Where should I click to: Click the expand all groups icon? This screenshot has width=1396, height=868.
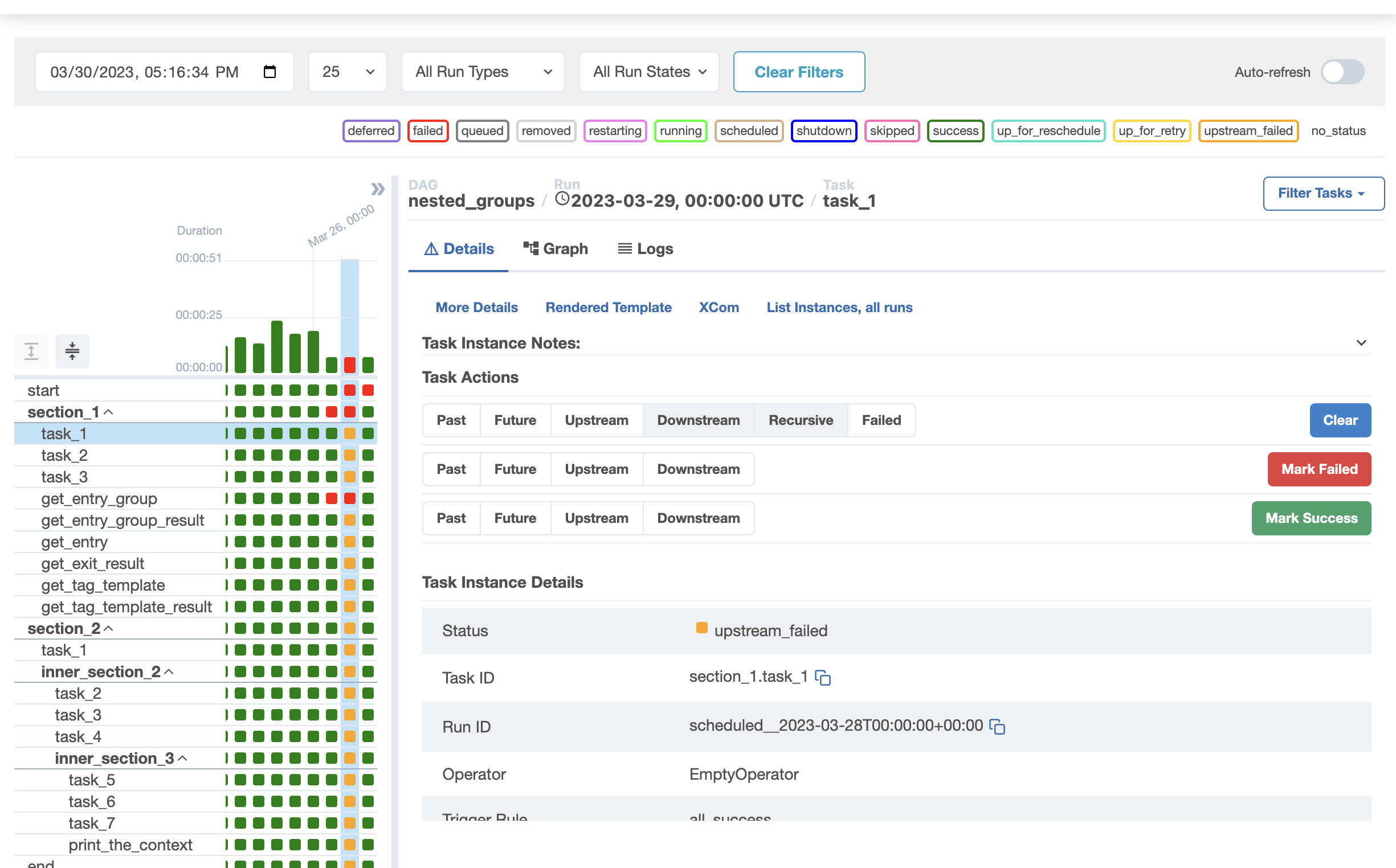point(31,351)
